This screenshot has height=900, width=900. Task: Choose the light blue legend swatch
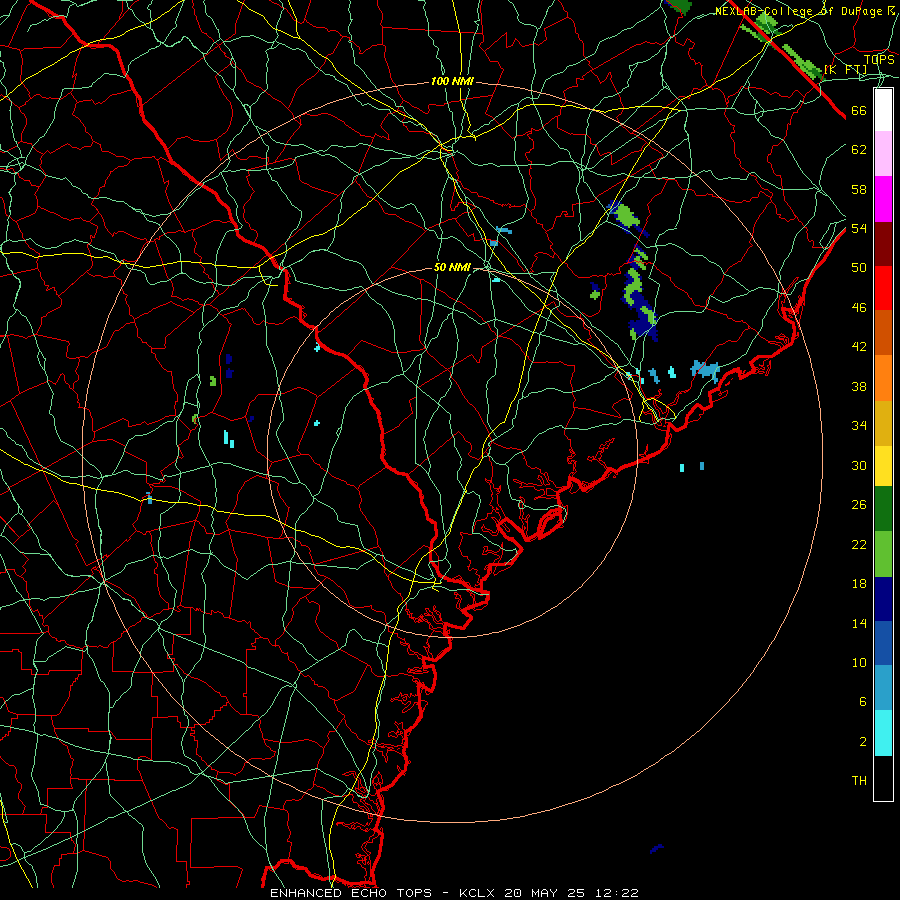[x=883, y=688]
